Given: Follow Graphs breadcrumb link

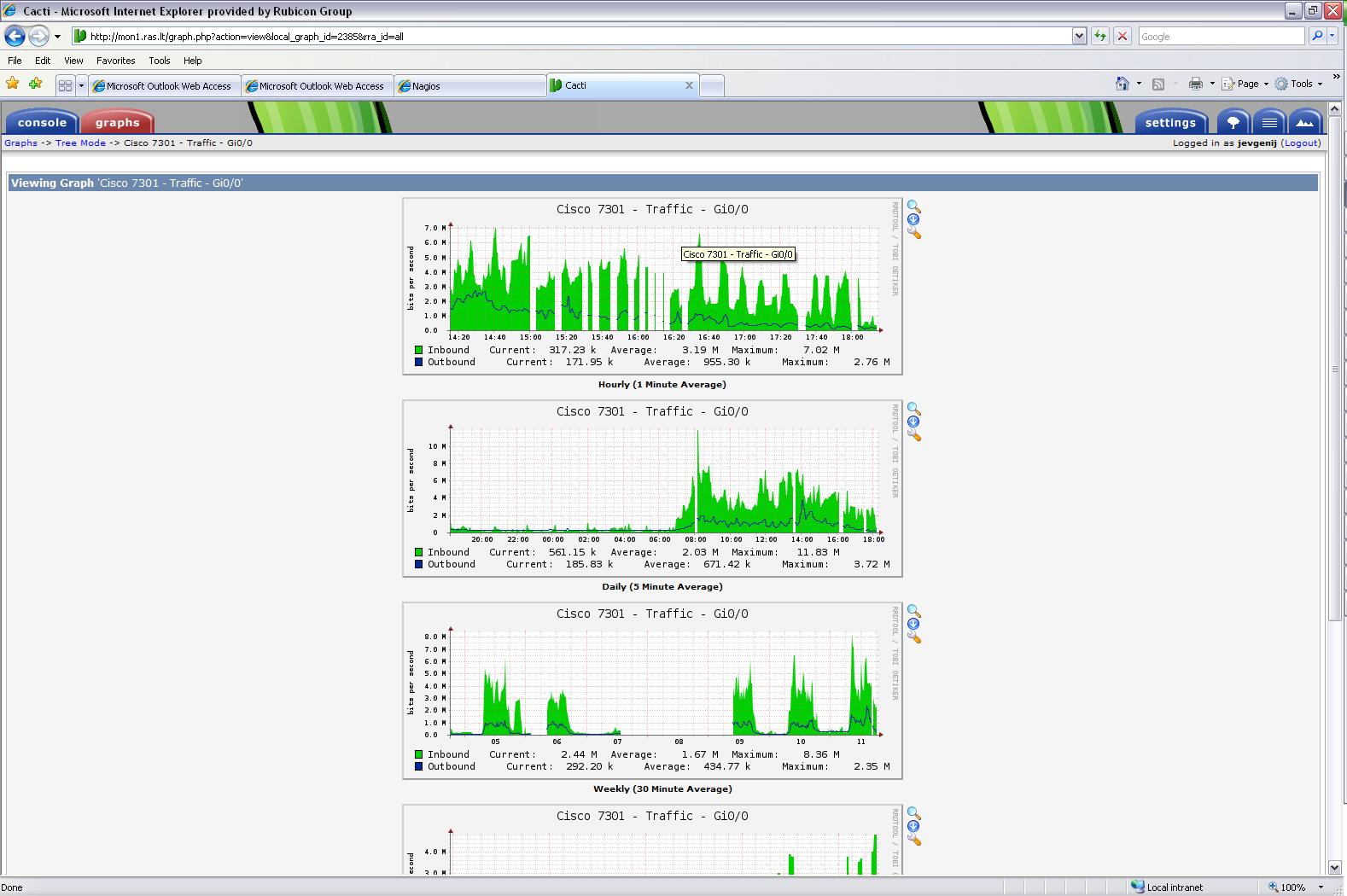Looking at the screenshot, I should point(20,143).
